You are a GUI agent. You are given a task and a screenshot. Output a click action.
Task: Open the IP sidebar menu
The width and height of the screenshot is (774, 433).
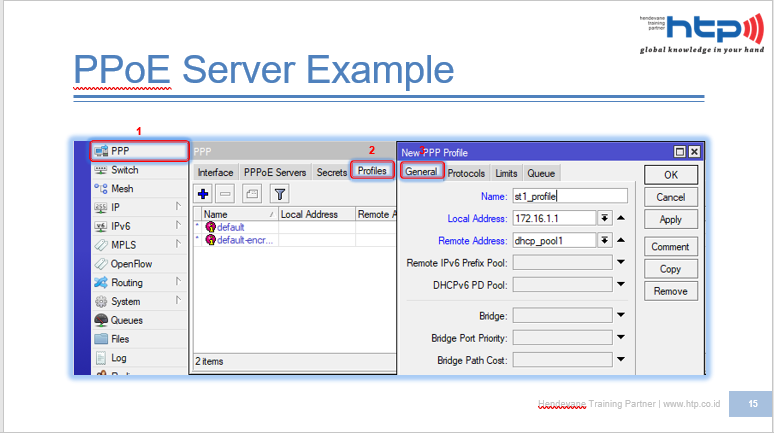point(139,207)
